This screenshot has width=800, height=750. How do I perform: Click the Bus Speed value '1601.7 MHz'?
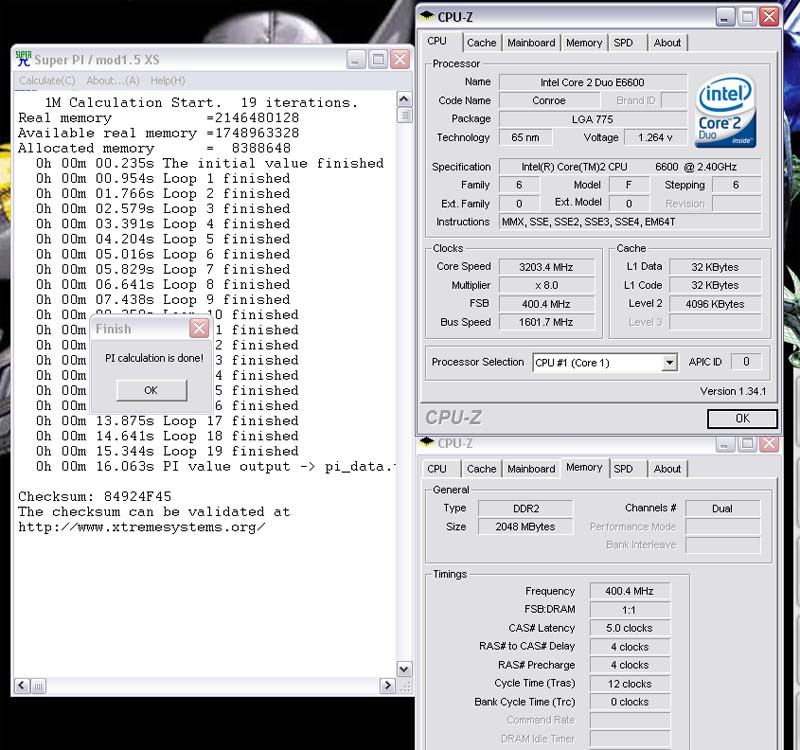(546, 322)
